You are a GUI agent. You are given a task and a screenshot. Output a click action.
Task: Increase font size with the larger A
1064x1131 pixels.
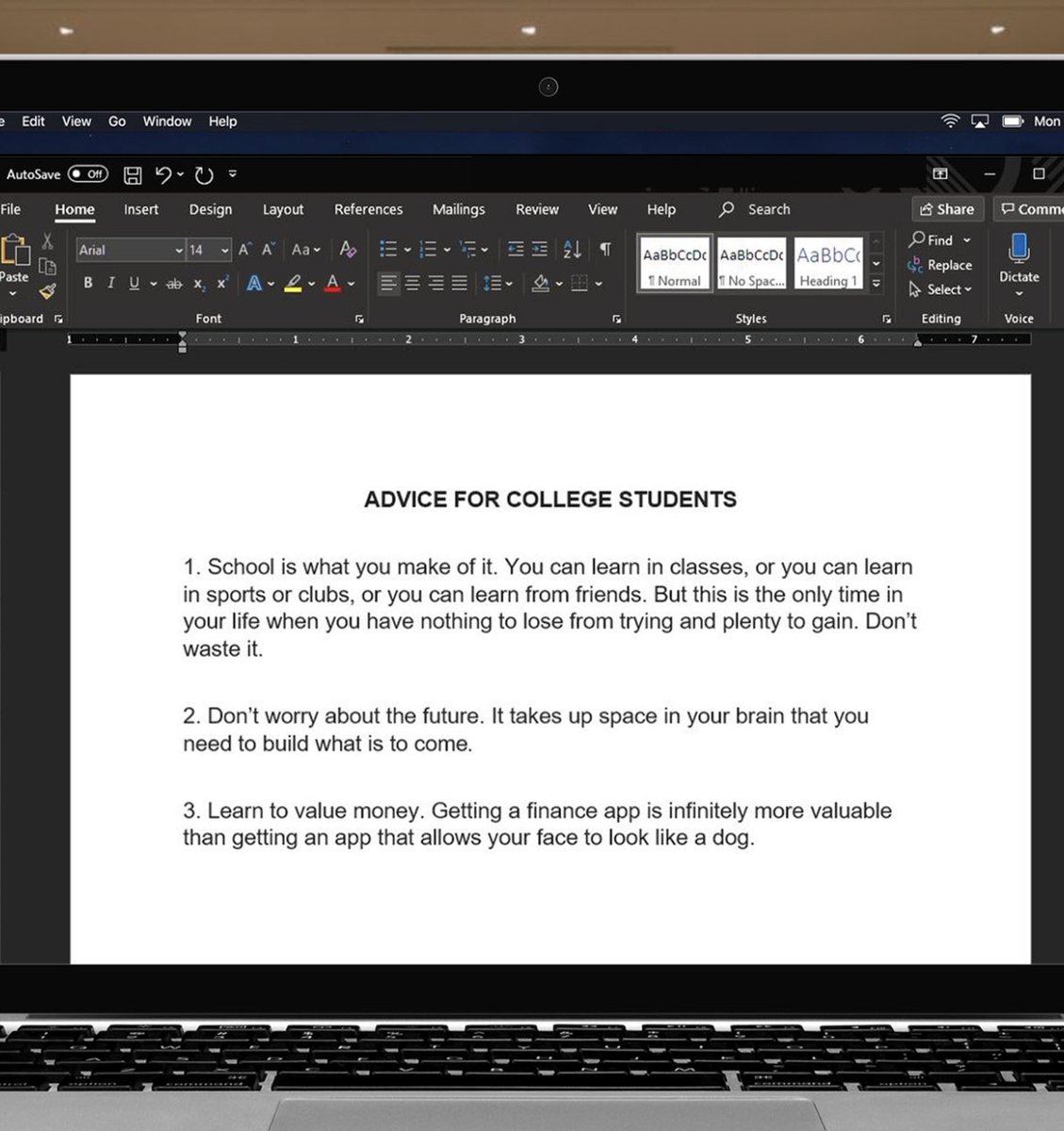pyautogui.click(x=245, y=249)
